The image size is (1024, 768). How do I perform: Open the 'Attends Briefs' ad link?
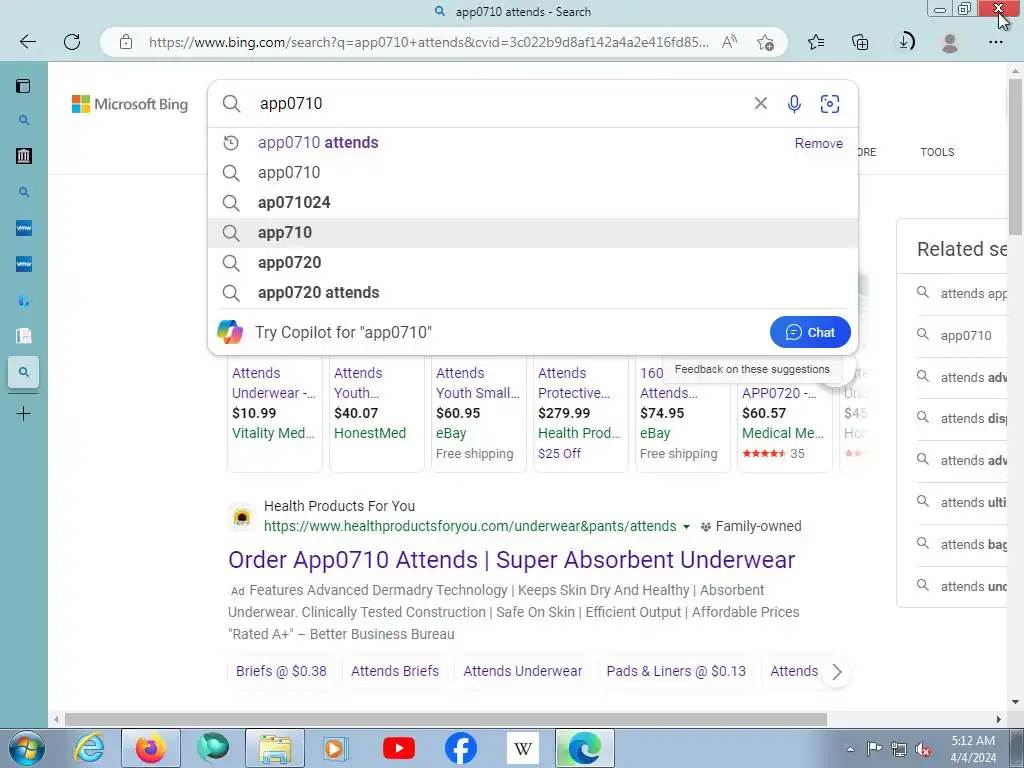[x=394, y=671]
